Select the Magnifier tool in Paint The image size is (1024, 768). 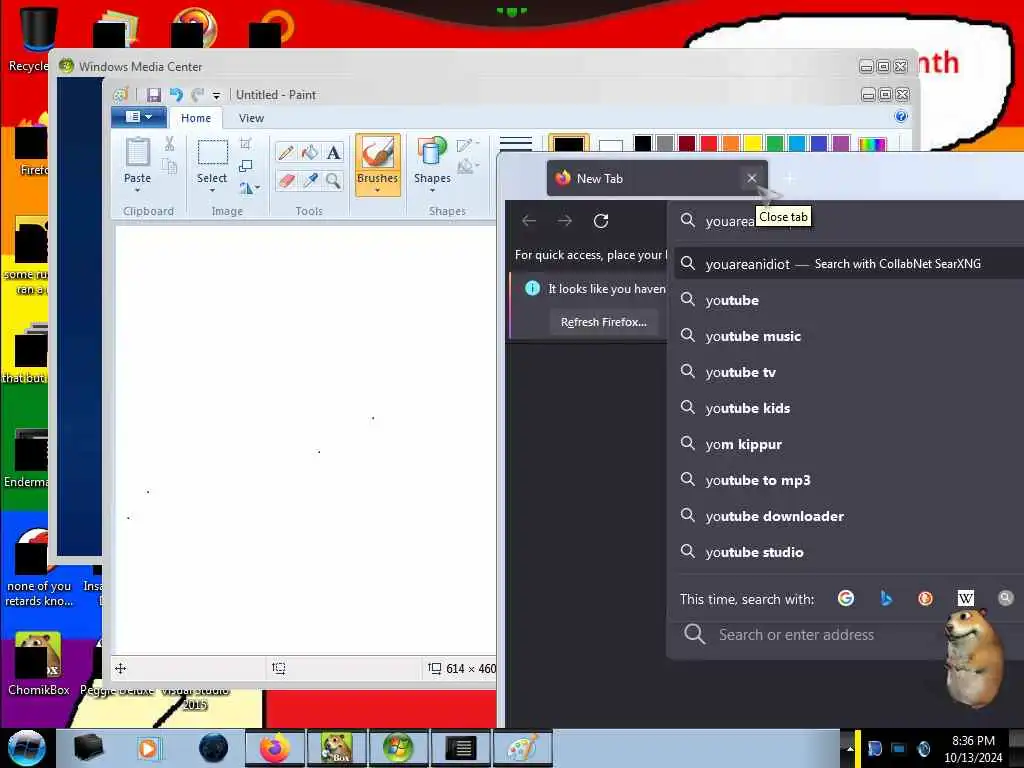click(334, 180)
